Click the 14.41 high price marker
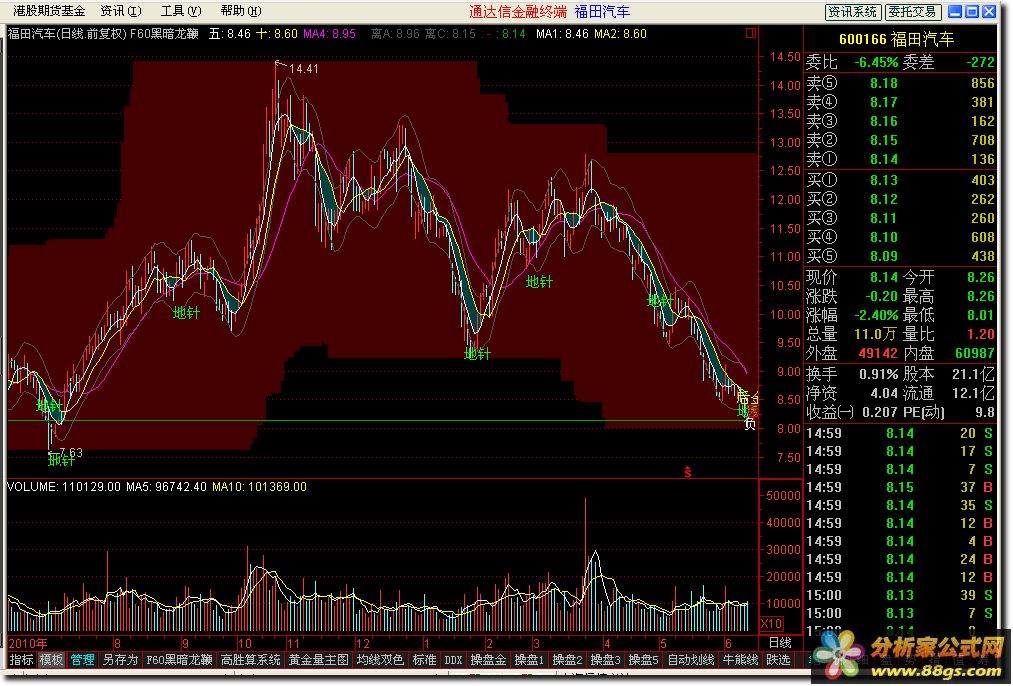Viewport: 1013px width, 686px height. pyautogui.click(x=304, y=68)
